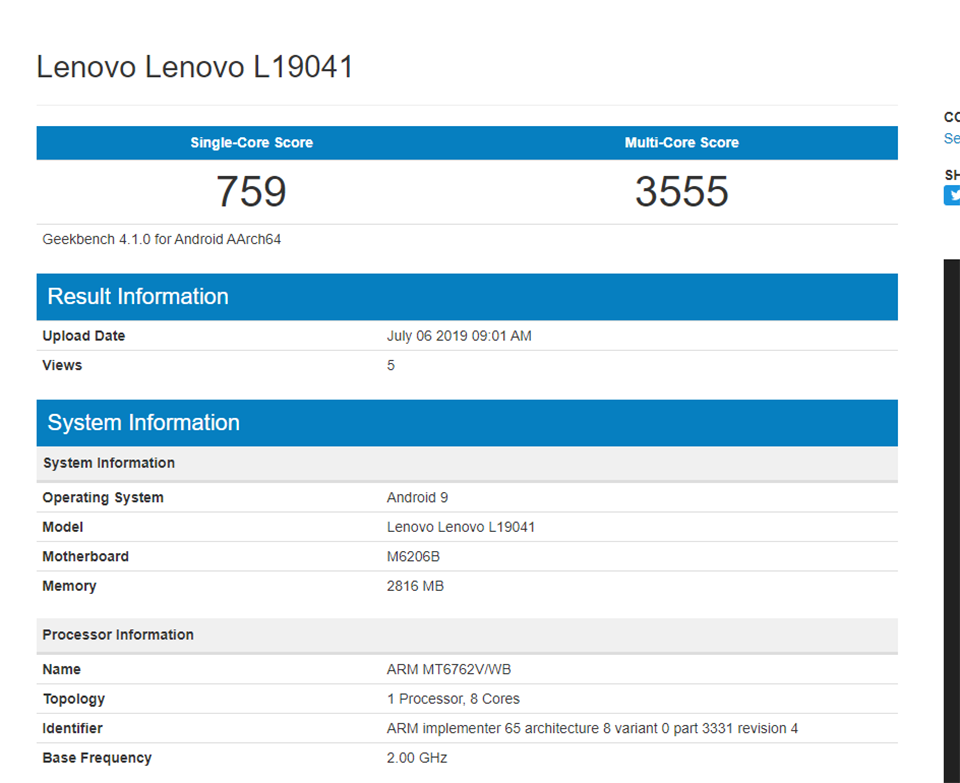Image resolution: width=960 pixels, height=783 pixels.
Task: Click the 'Upload Date' label
Action: click(84, 336)
